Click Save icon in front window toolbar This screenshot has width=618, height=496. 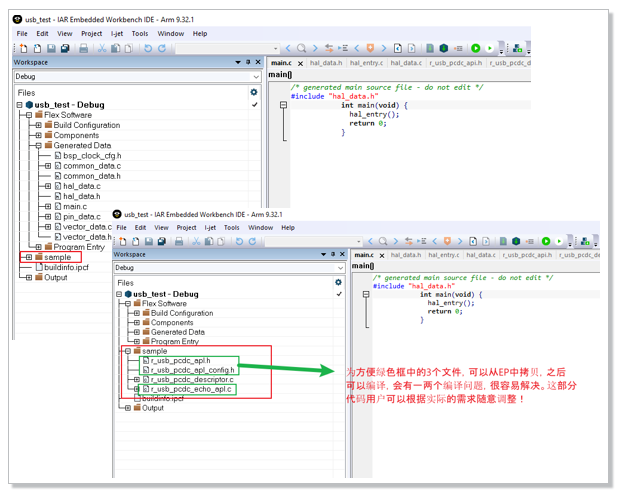149,241
